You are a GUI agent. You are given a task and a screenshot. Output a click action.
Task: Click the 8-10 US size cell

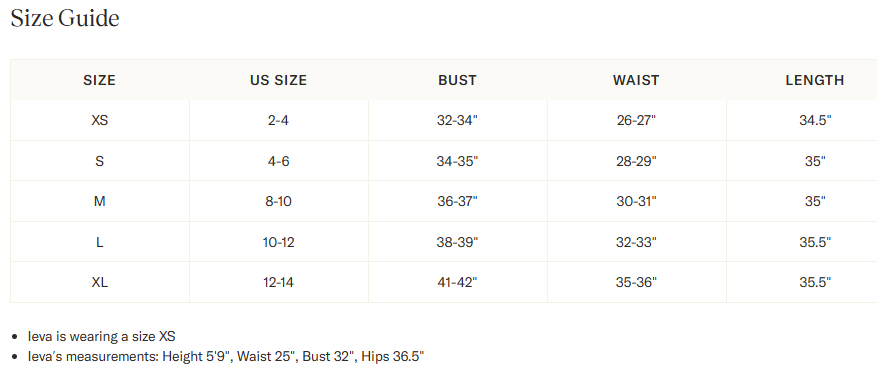pos(279,201)
